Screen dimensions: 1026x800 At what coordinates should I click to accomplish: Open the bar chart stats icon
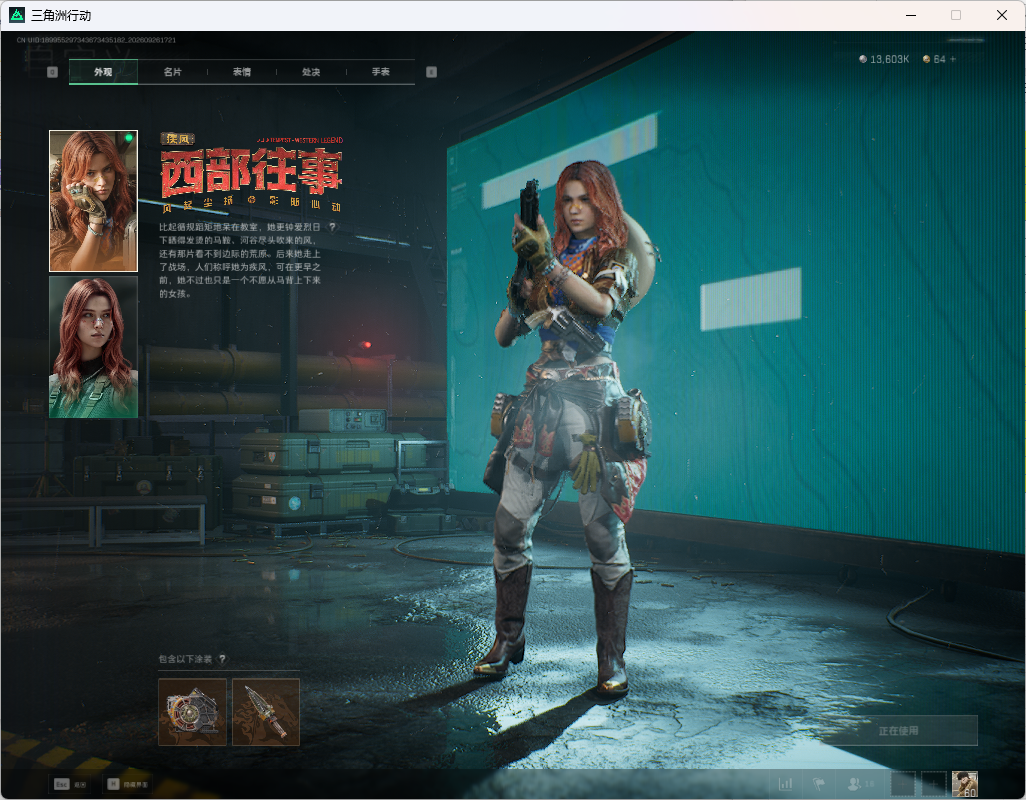785,783
